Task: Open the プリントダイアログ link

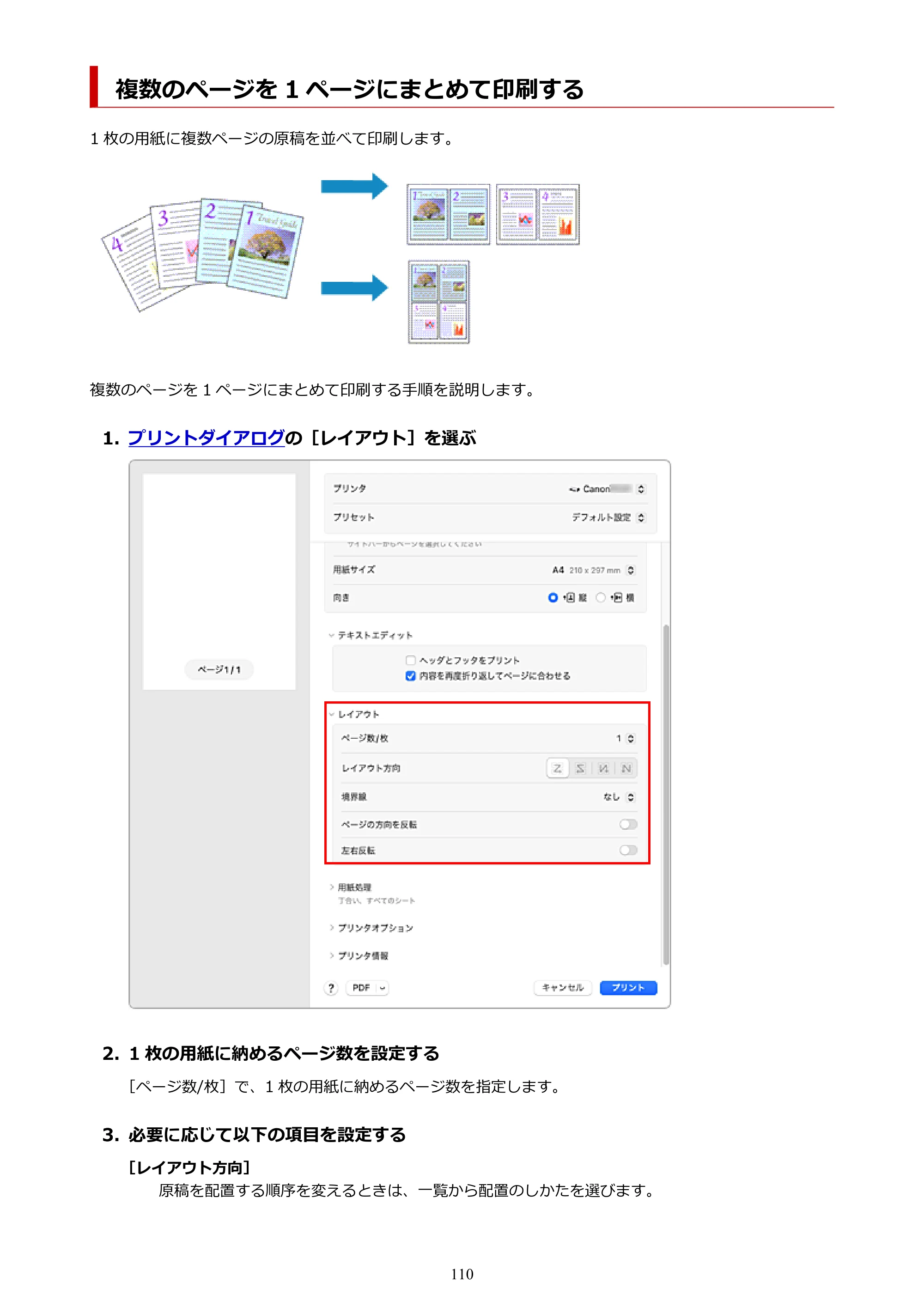Action: [206, 438]
